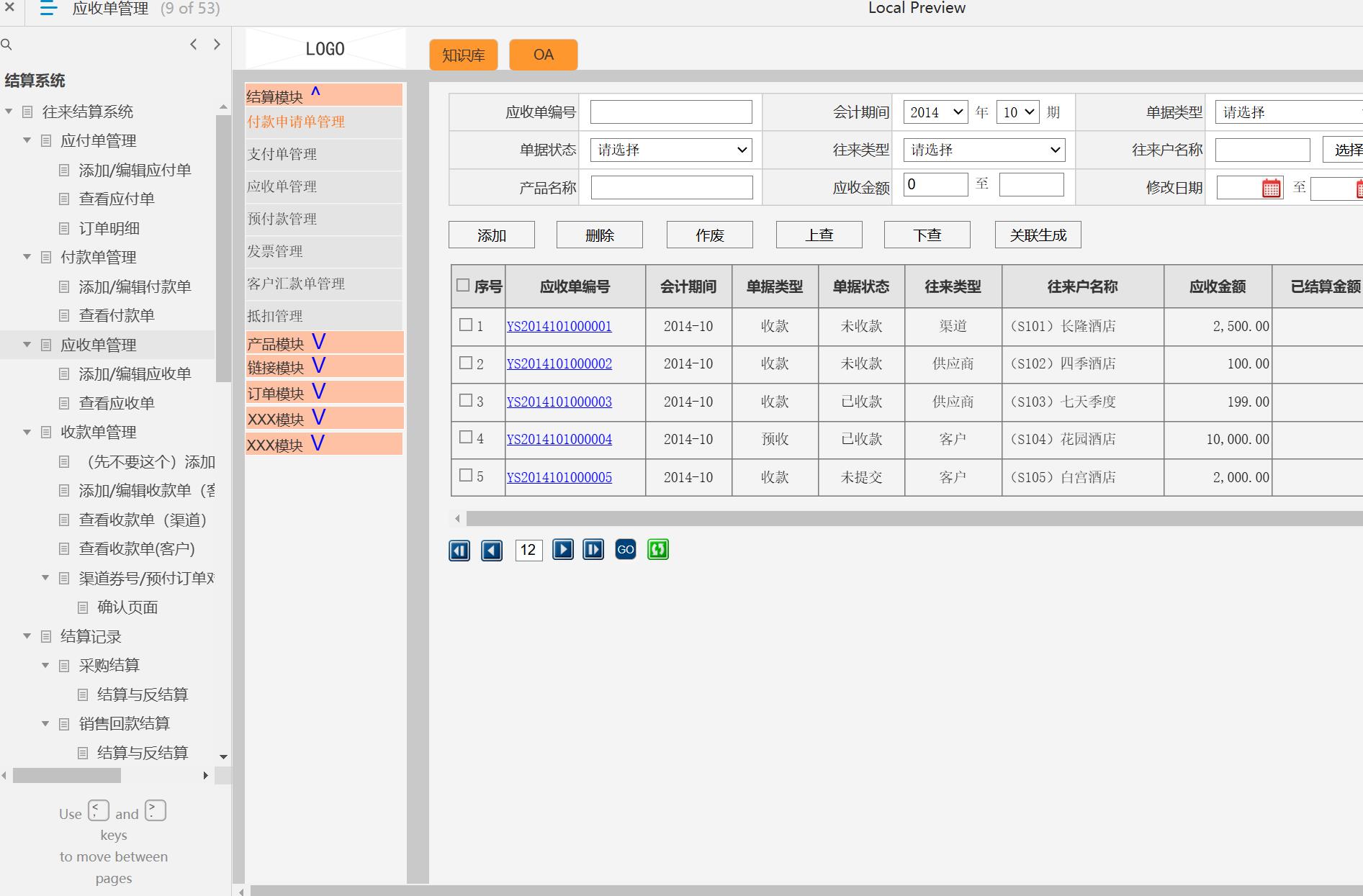
Task: Jump to last page of results
Action: (593, 550)
